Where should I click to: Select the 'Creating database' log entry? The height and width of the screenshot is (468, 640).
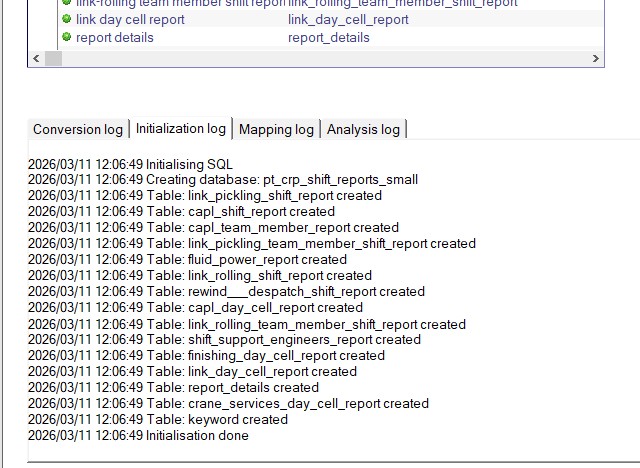(x=223, y=179)
